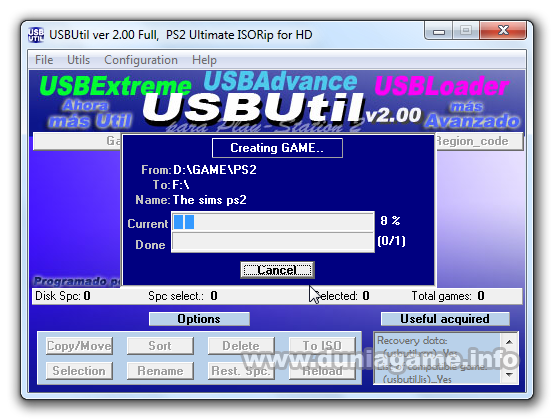Click the Region_code column header
The image size is (554, 420).
480,141
